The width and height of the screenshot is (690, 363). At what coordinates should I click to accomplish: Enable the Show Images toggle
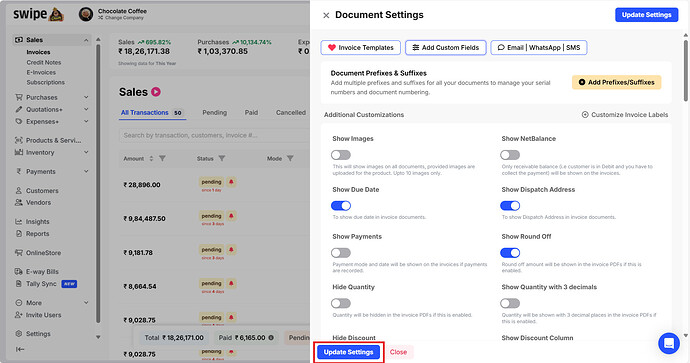341,155
